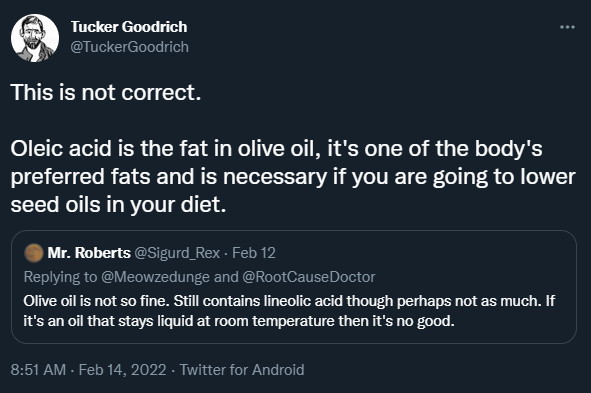Viewport: 591px width, 393px height.
Task: Open the @Meowzedunge mention
Action: [155, 277]
